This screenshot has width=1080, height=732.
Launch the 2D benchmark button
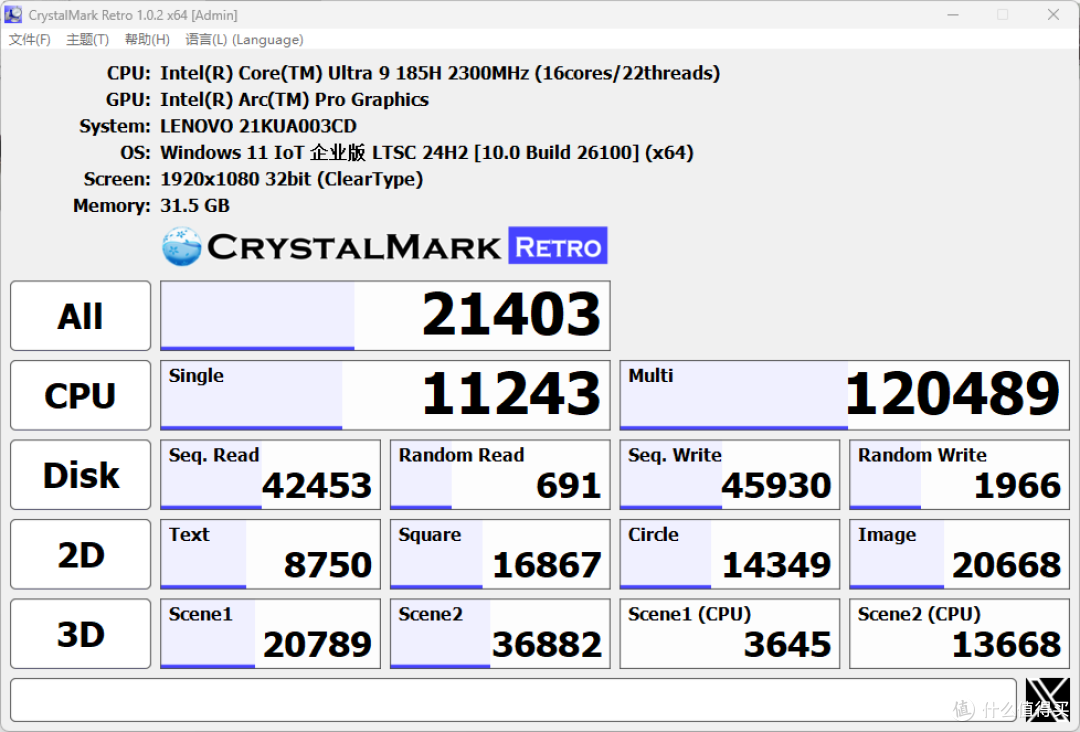click(81, 554)
